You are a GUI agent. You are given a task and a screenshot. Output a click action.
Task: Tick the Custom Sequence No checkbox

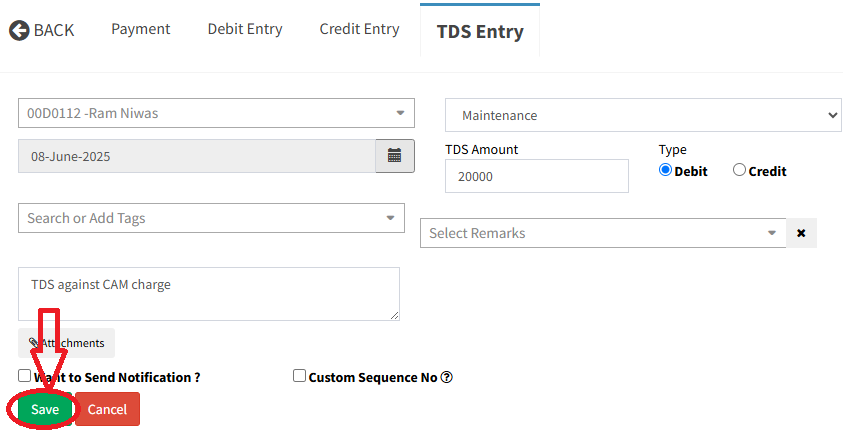[299, 376]
